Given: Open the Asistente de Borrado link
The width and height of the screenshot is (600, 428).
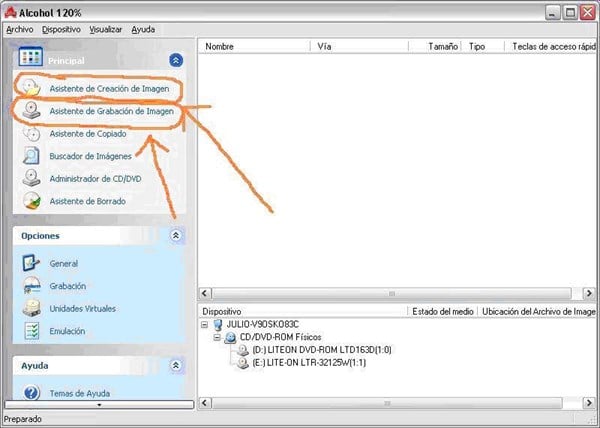Looking at the screenshot, I should [87, 201].
